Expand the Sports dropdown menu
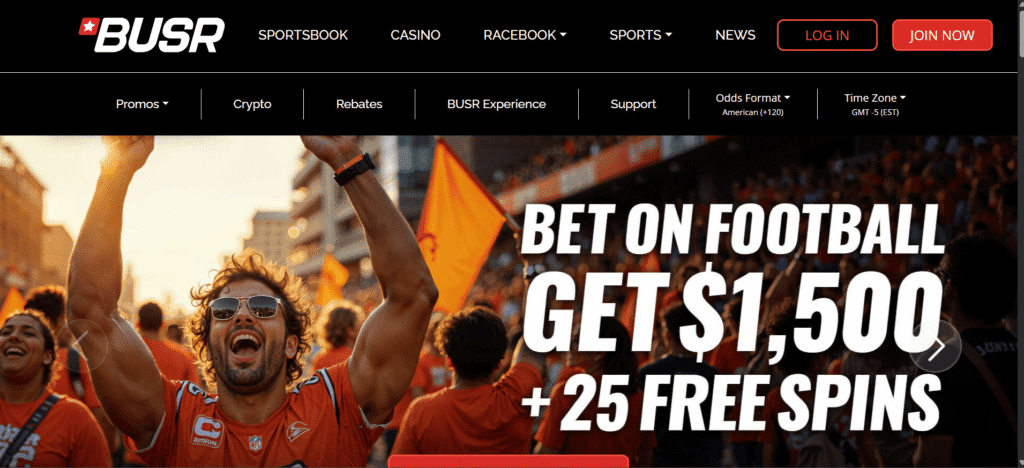The height and width of the screenshot is (468, 1024). (x=641, y=35)
